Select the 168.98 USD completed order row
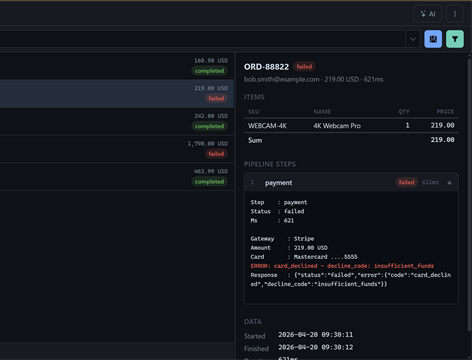 coord(117,66)
